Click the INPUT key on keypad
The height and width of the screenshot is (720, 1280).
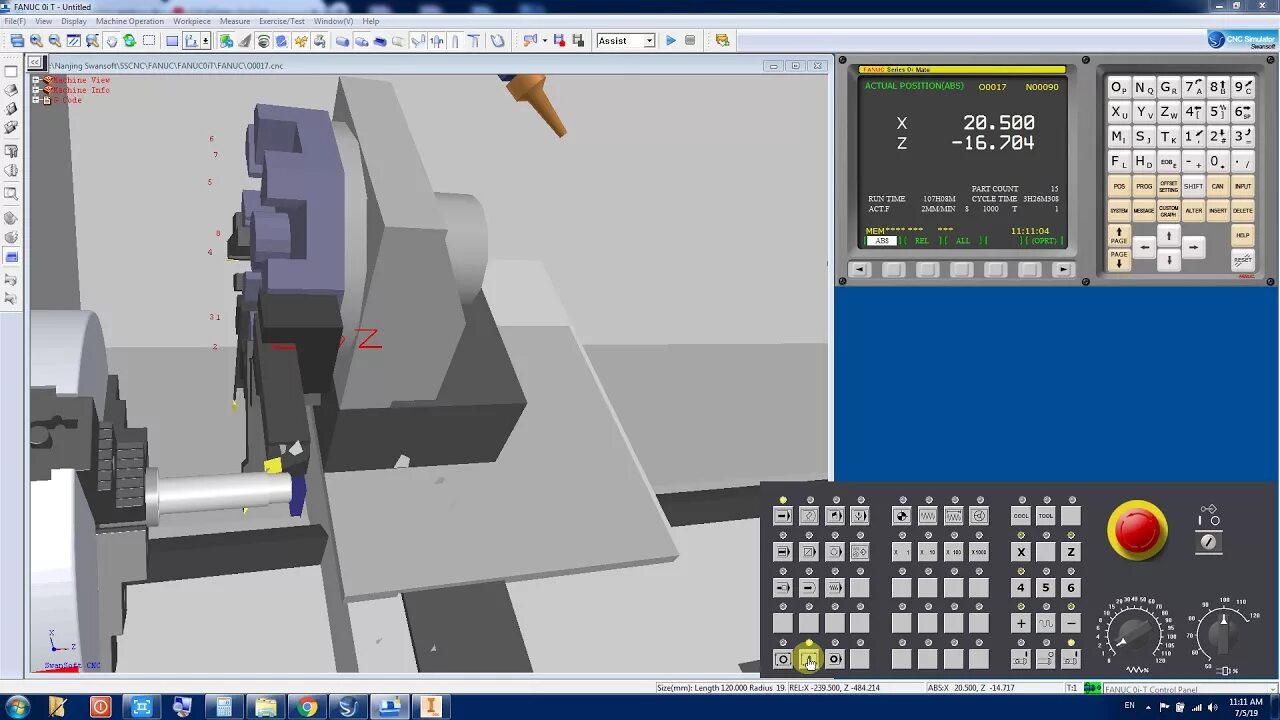(x=1242, y=186)
